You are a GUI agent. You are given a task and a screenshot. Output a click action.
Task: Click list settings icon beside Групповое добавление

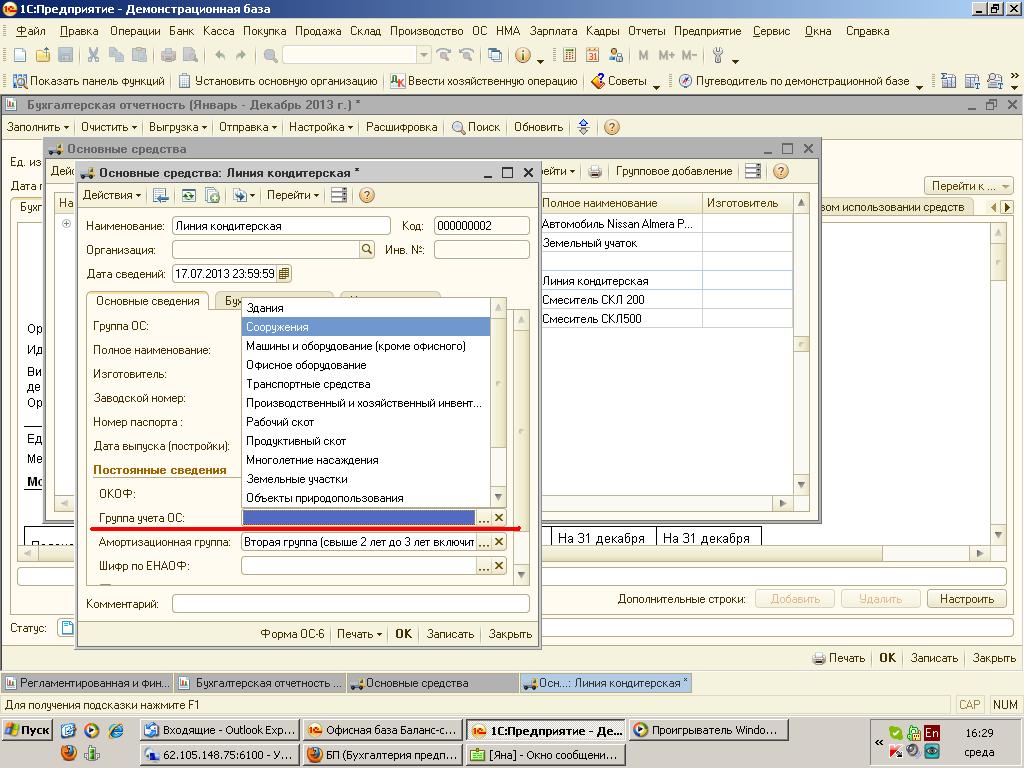pos(753,171)
